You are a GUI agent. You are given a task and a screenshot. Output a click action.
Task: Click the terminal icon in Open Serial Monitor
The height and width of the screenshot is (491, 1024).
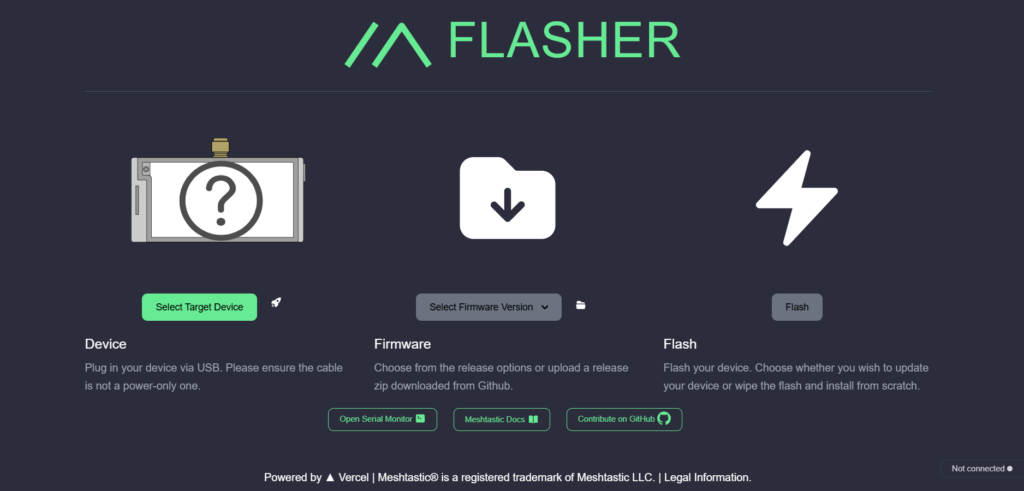(421, 419)
